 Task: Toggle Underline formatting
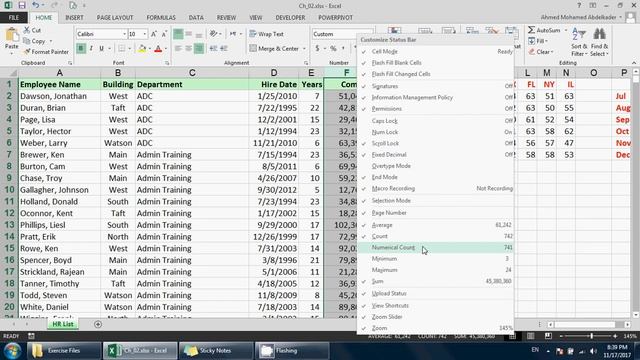pos(101,49)
